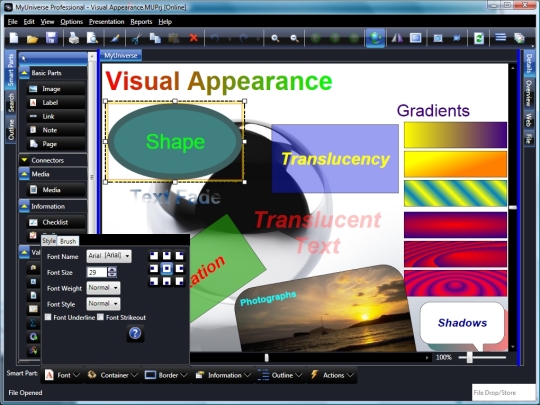Delete selection with the red X icon
Screen dimensions: 540x405
point(194,38)
